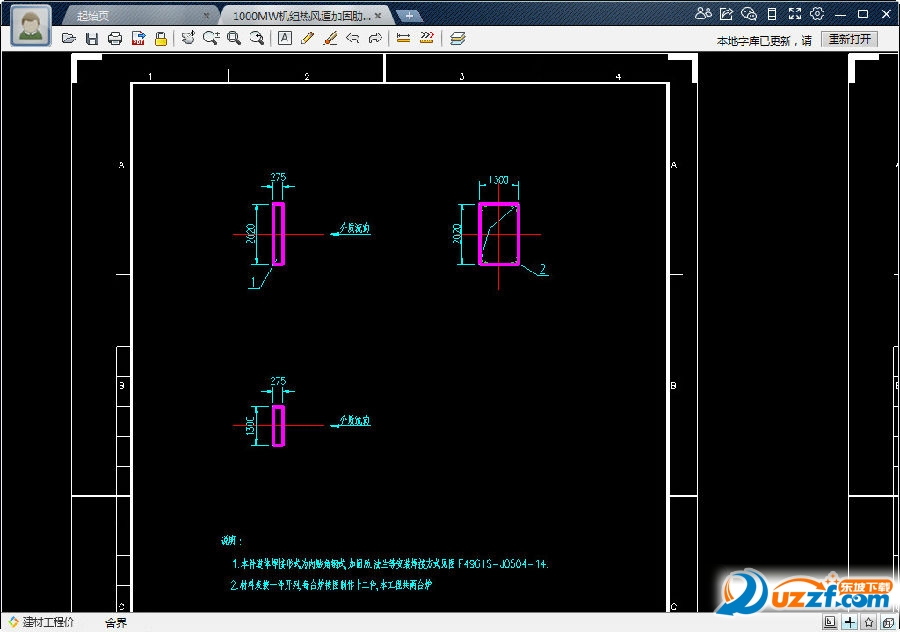Export the drawing to PDF
900x632 pixels.
pos(138,38)
